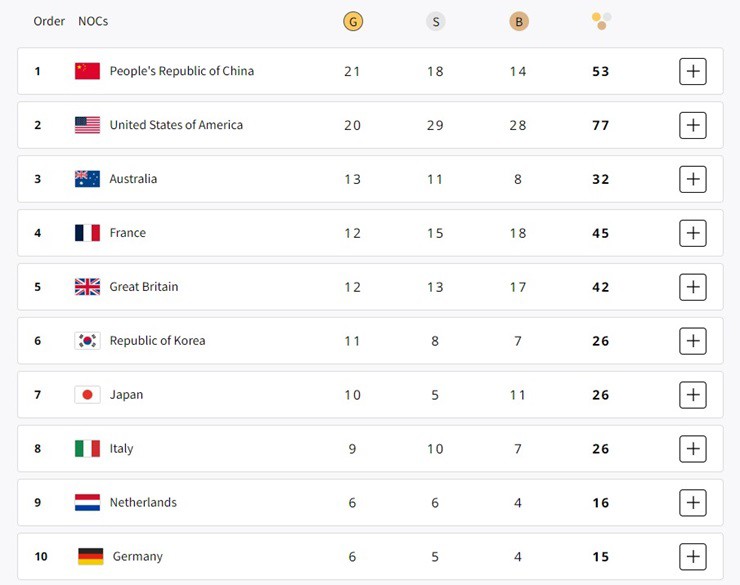Click the gold medal column icon
740x585 pixels.
tap(352, 21)
